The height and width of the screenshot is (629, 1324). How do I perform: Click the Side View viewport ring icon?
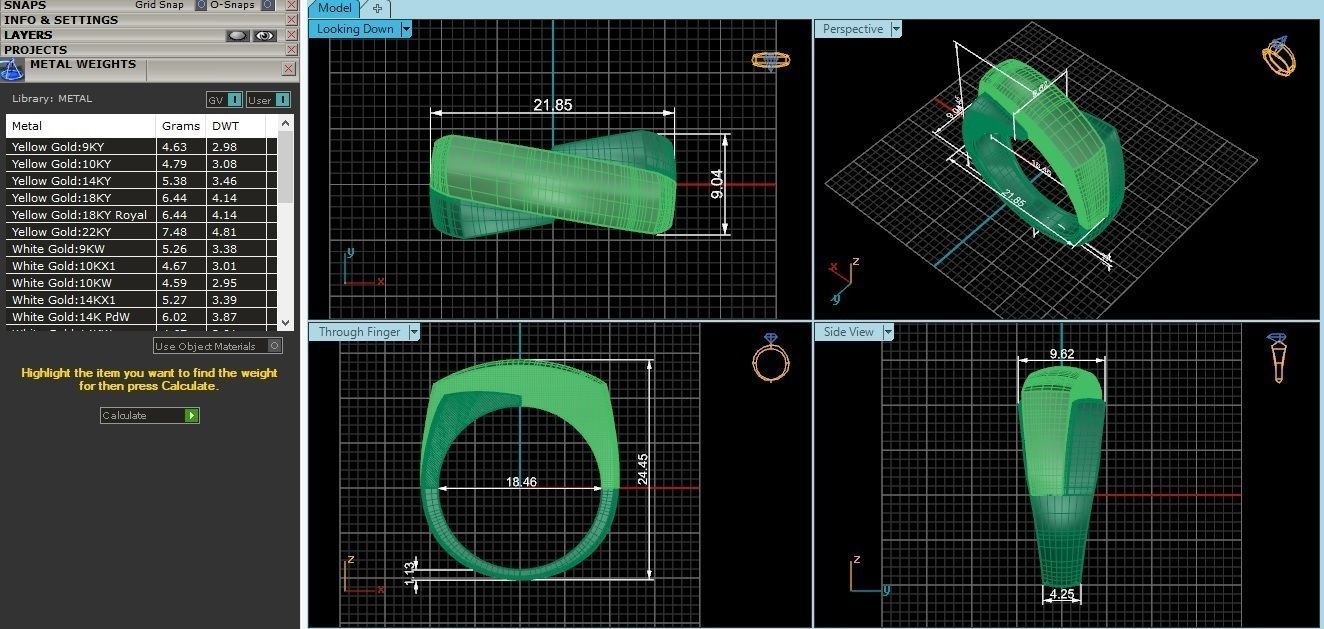click(x=1279, y=358)
